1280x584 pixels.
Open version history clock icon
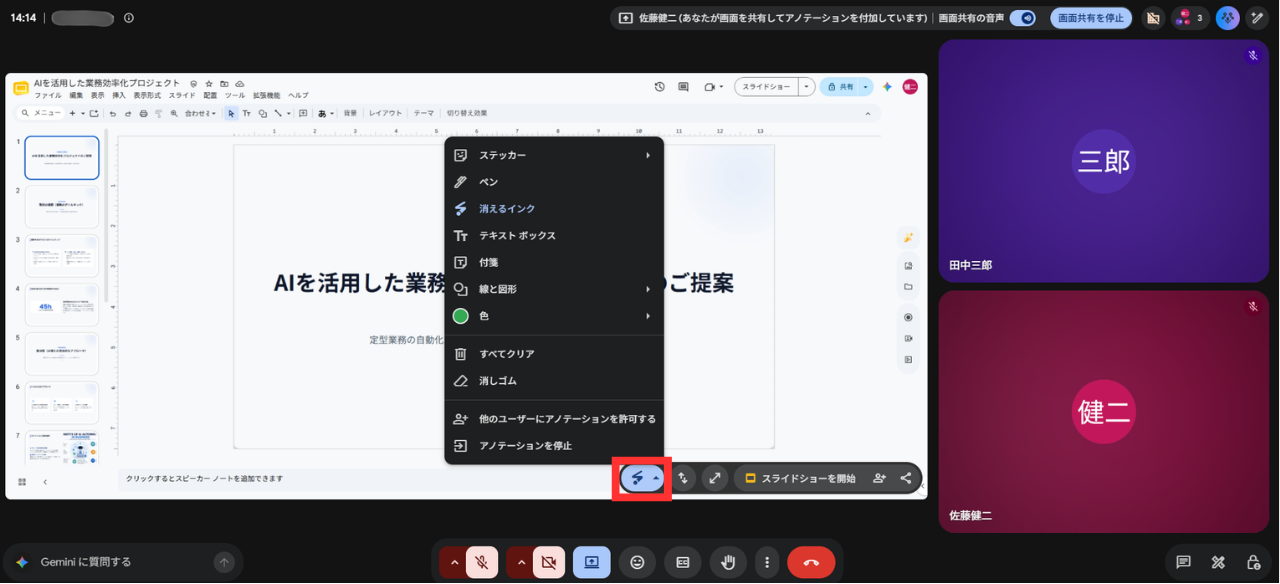coord(660,87)
